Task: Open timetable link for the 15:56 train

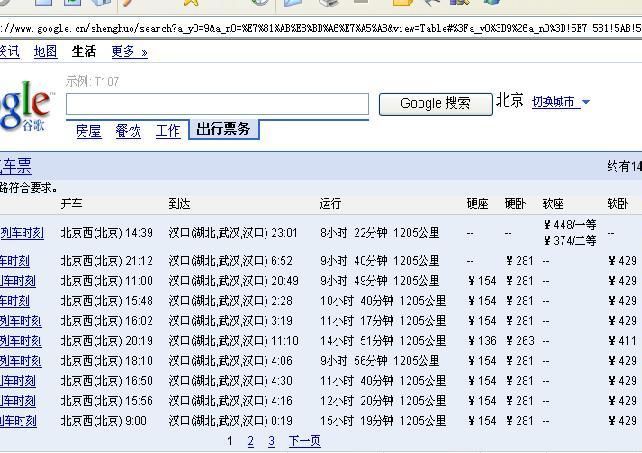Action: 18,401
